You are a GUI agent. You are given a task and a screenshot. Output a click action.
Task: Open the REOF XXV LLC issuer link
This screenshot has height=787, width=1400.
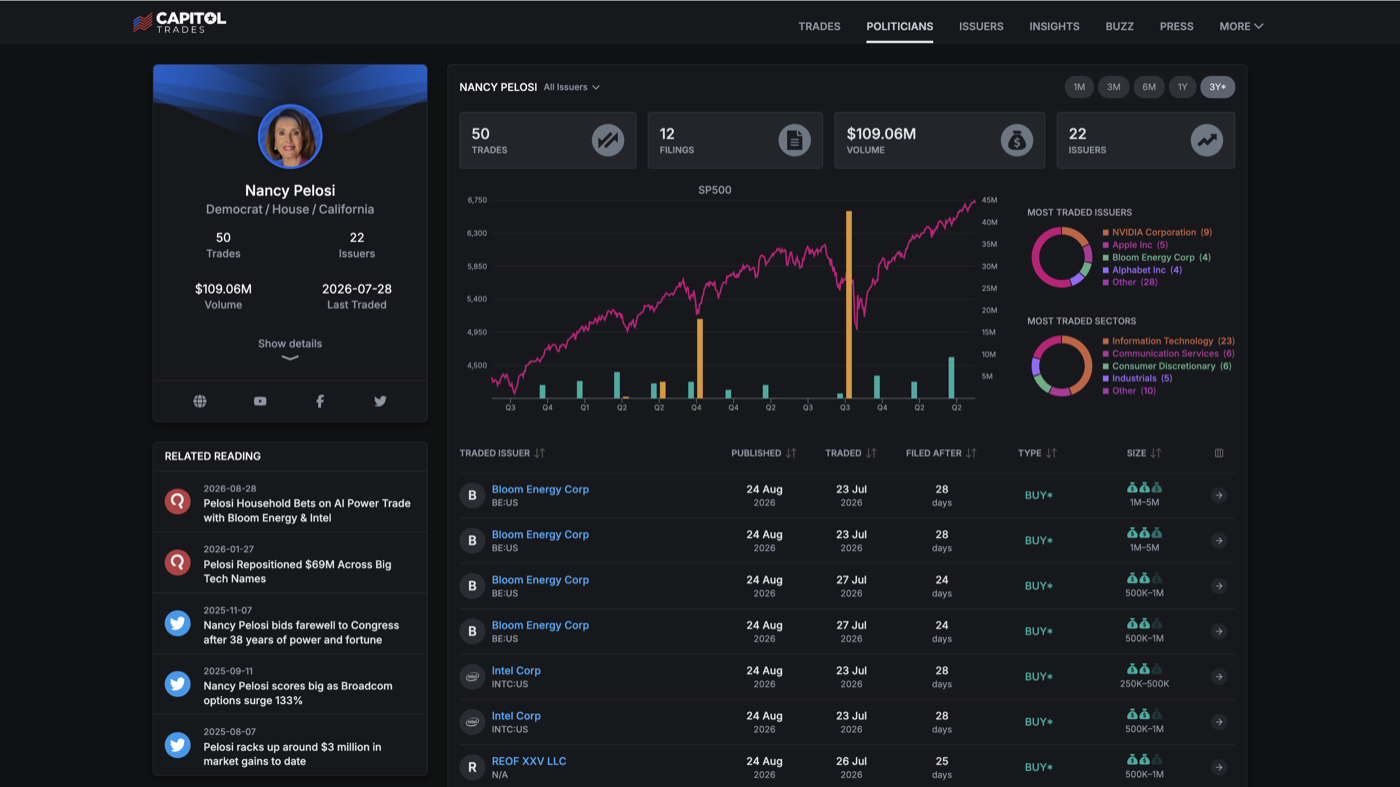tap(529, 761)
